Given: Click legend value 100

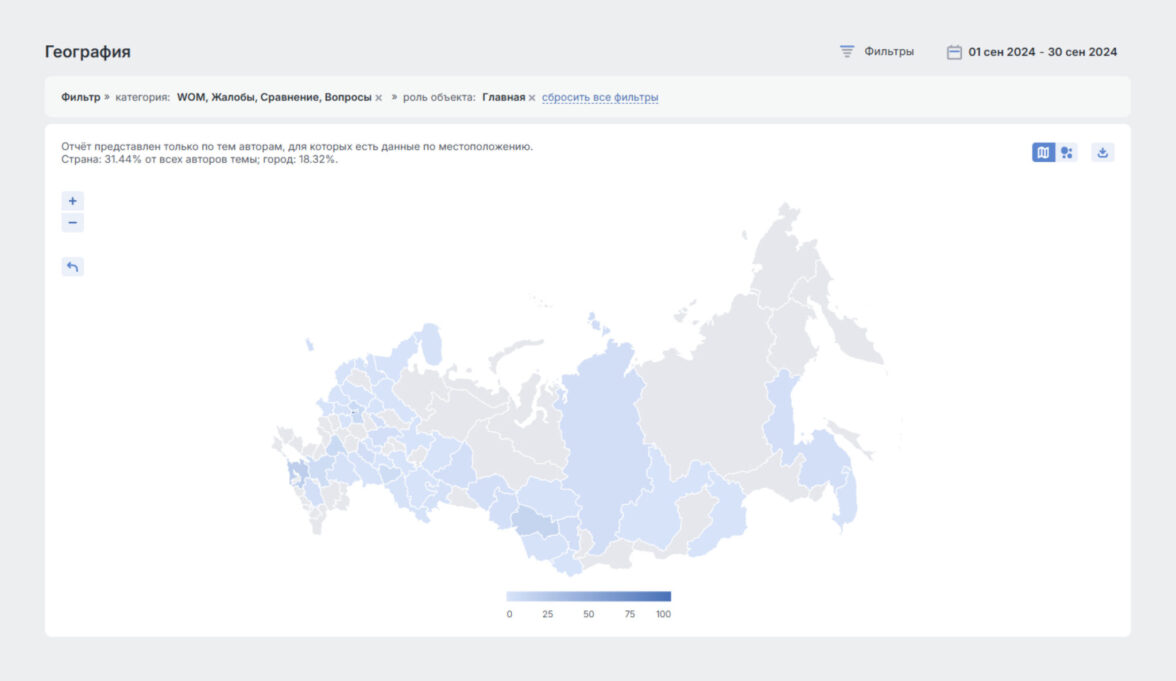Looking at the screenshot, I should [663, 614].
